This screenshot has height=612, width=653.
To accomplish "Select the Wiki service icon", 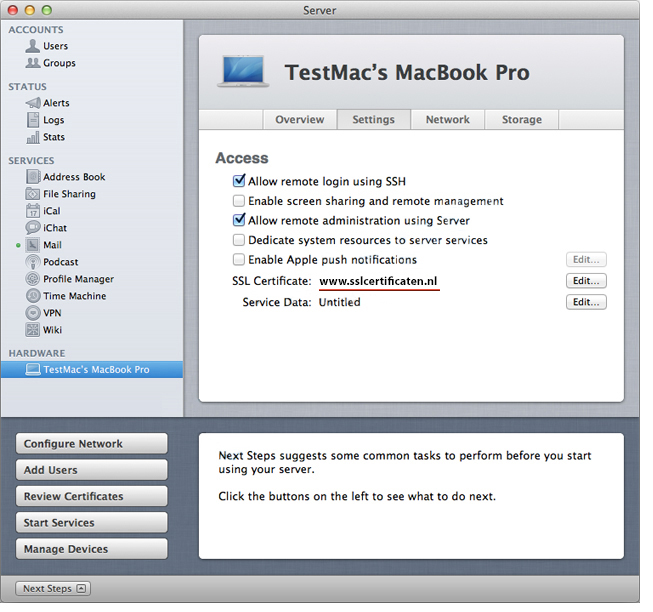I will point(34,330).
